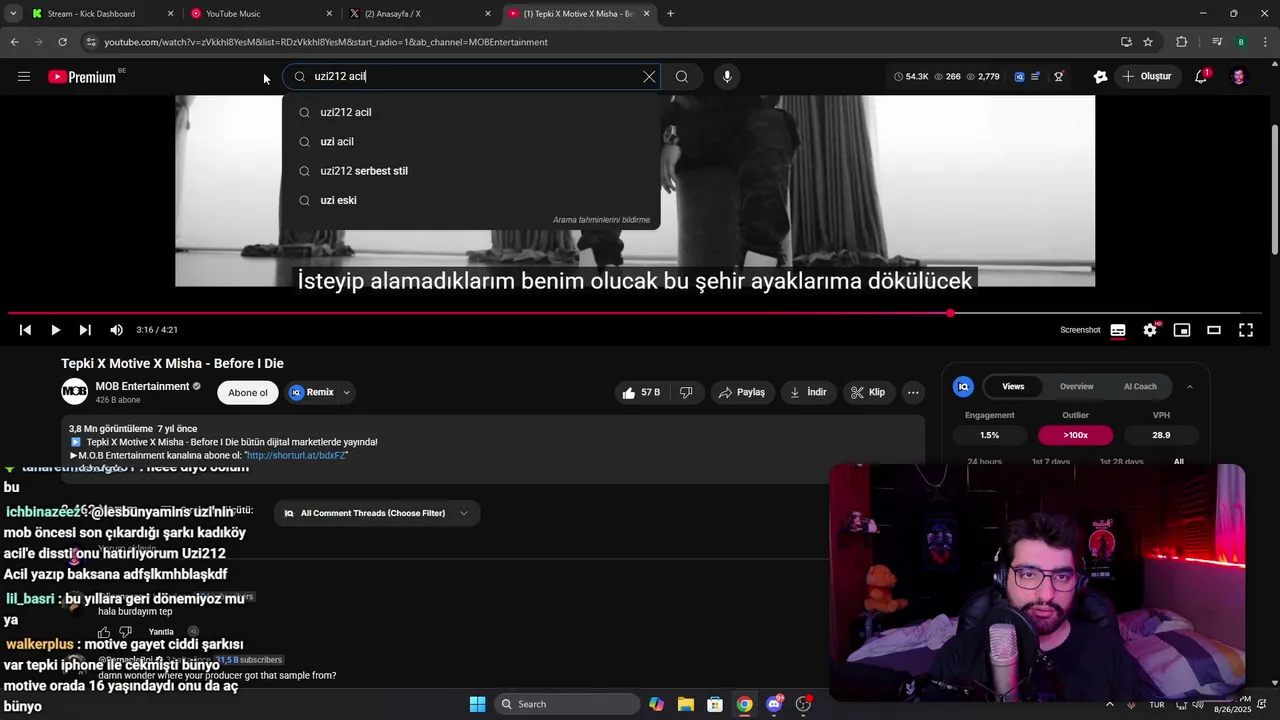Choose the 'uzi eski' suggestion
The width and height of the screenshot is (1280, 720).
[x=471, y=200]
